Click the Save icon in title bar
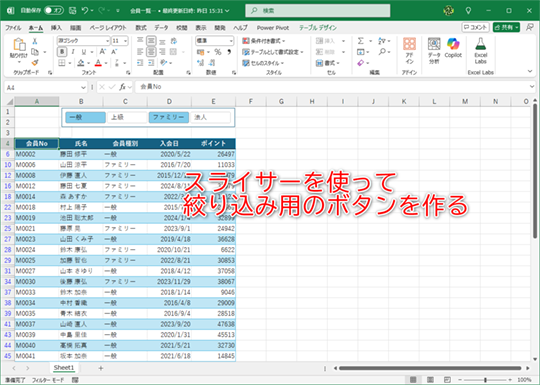The height and width of the screenshot is (385, 540). (x=72, y=11)
